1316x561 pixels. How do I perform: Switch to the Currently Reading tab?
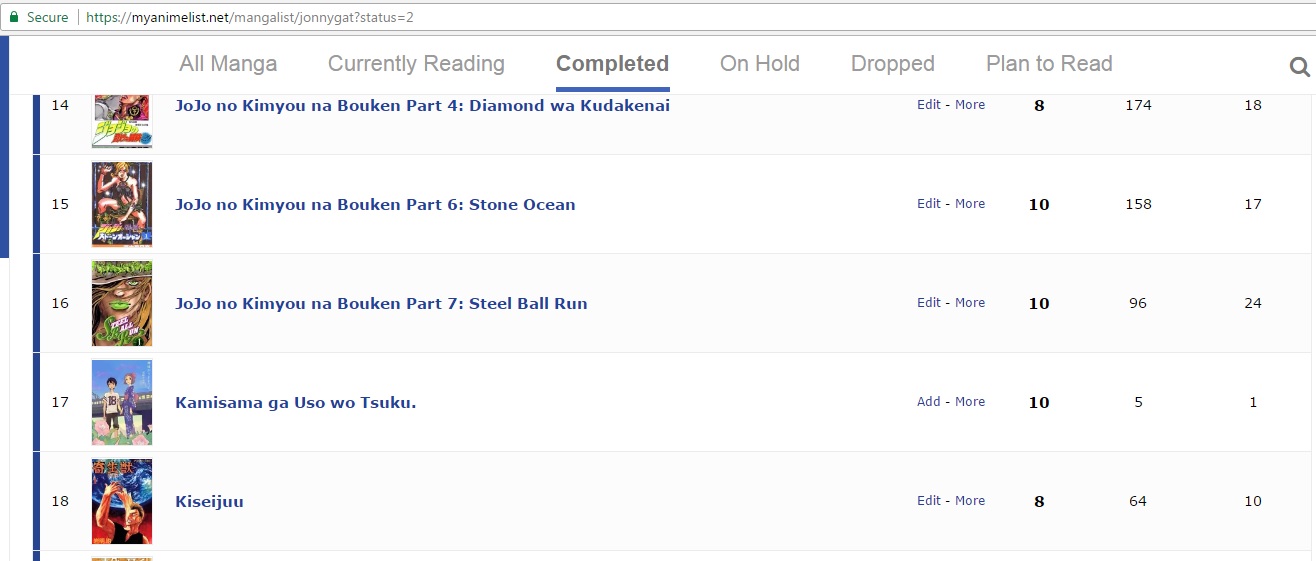tap(416, 64)
